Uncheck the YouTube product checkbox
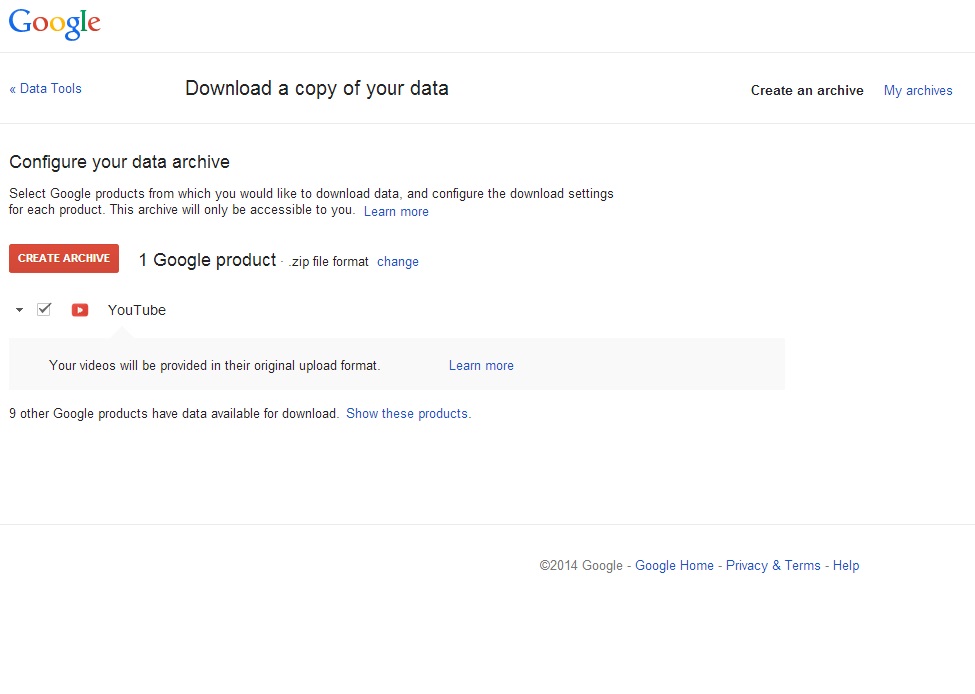Image resolution: width=975 pixels, height=694 pixels. click(x=44, y=309)
